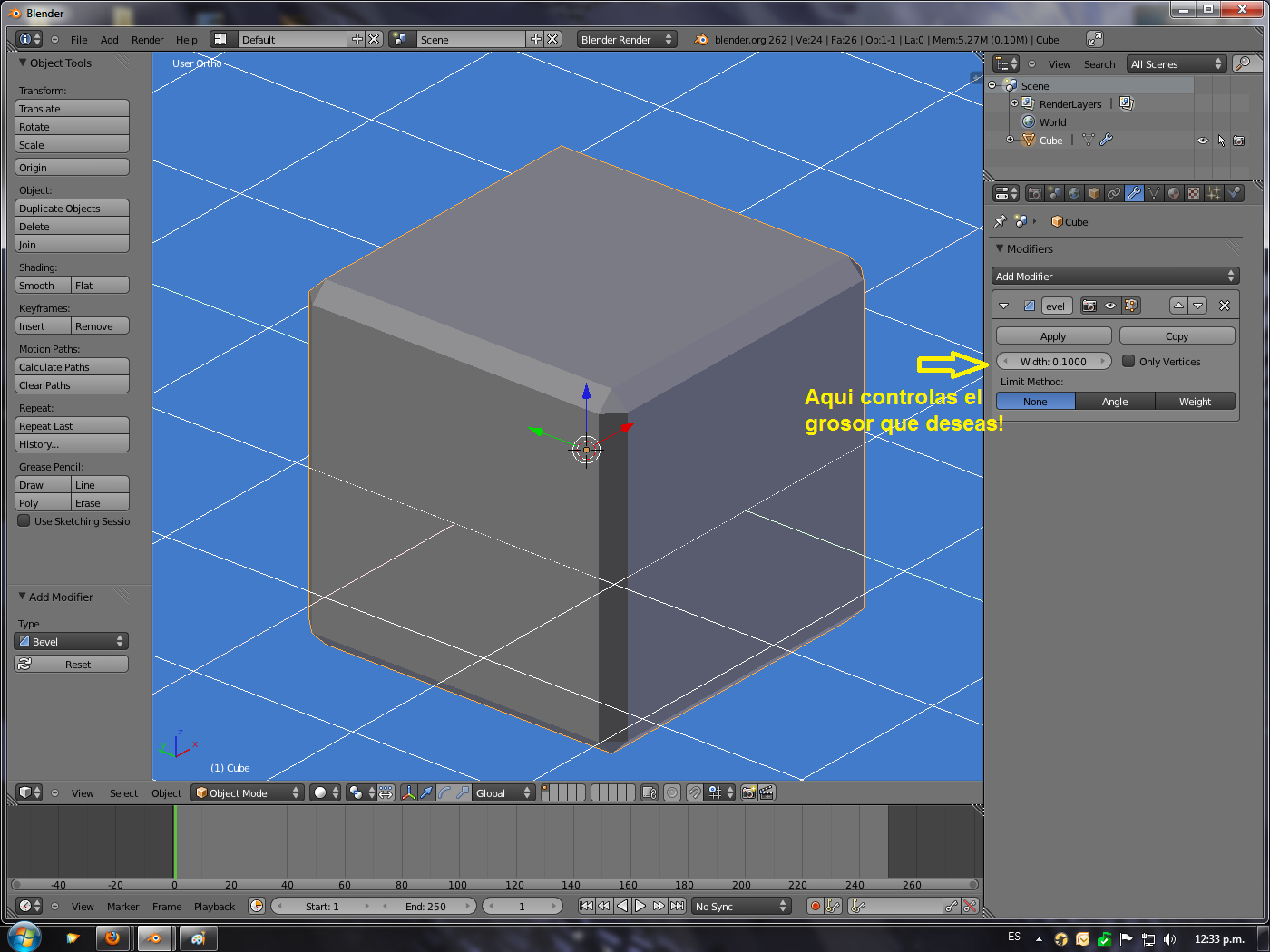Open the World properties tab
This screenshot has width=1270, height=952.
[1074, 193]
